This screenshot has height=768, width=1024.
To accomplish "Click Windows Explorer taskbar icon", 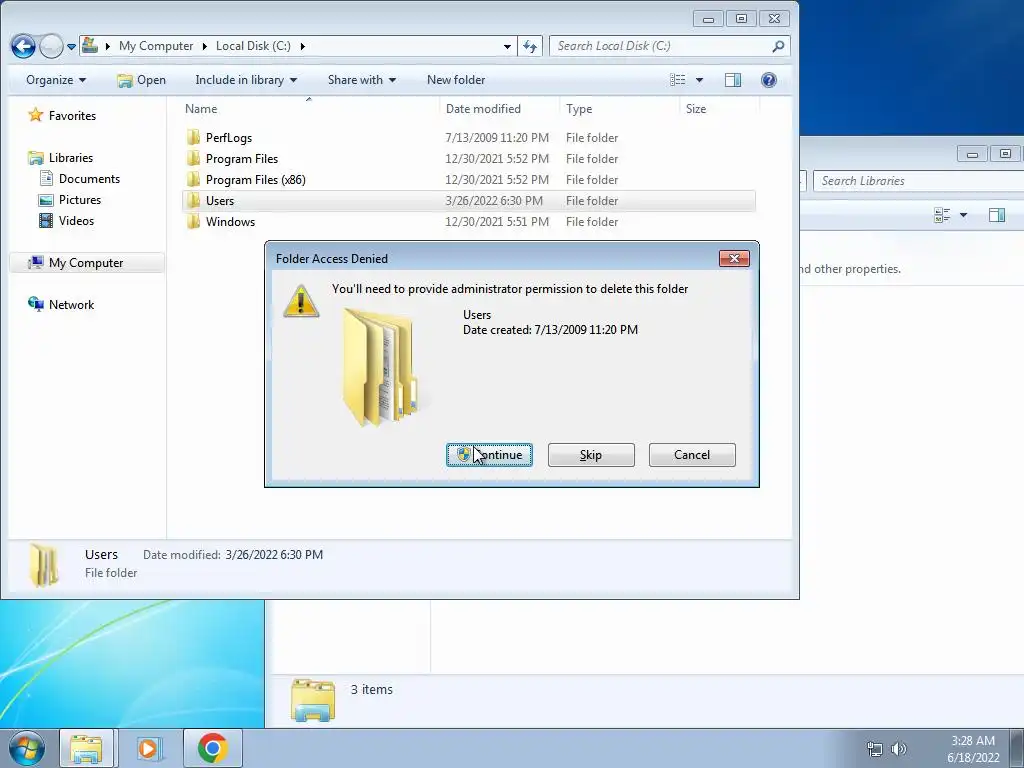I will tap(86, 748).
